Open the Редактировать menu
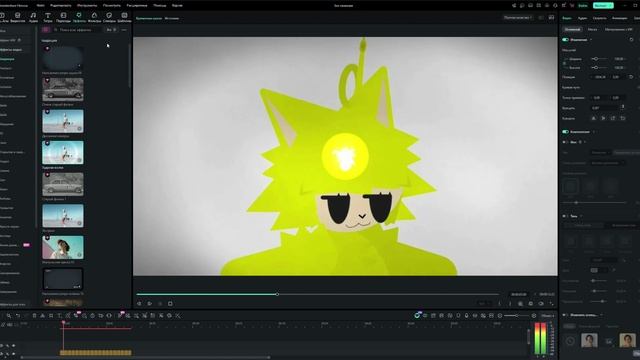Image resolution: width=640 pixels, height=360 pixels. [60, 6]
